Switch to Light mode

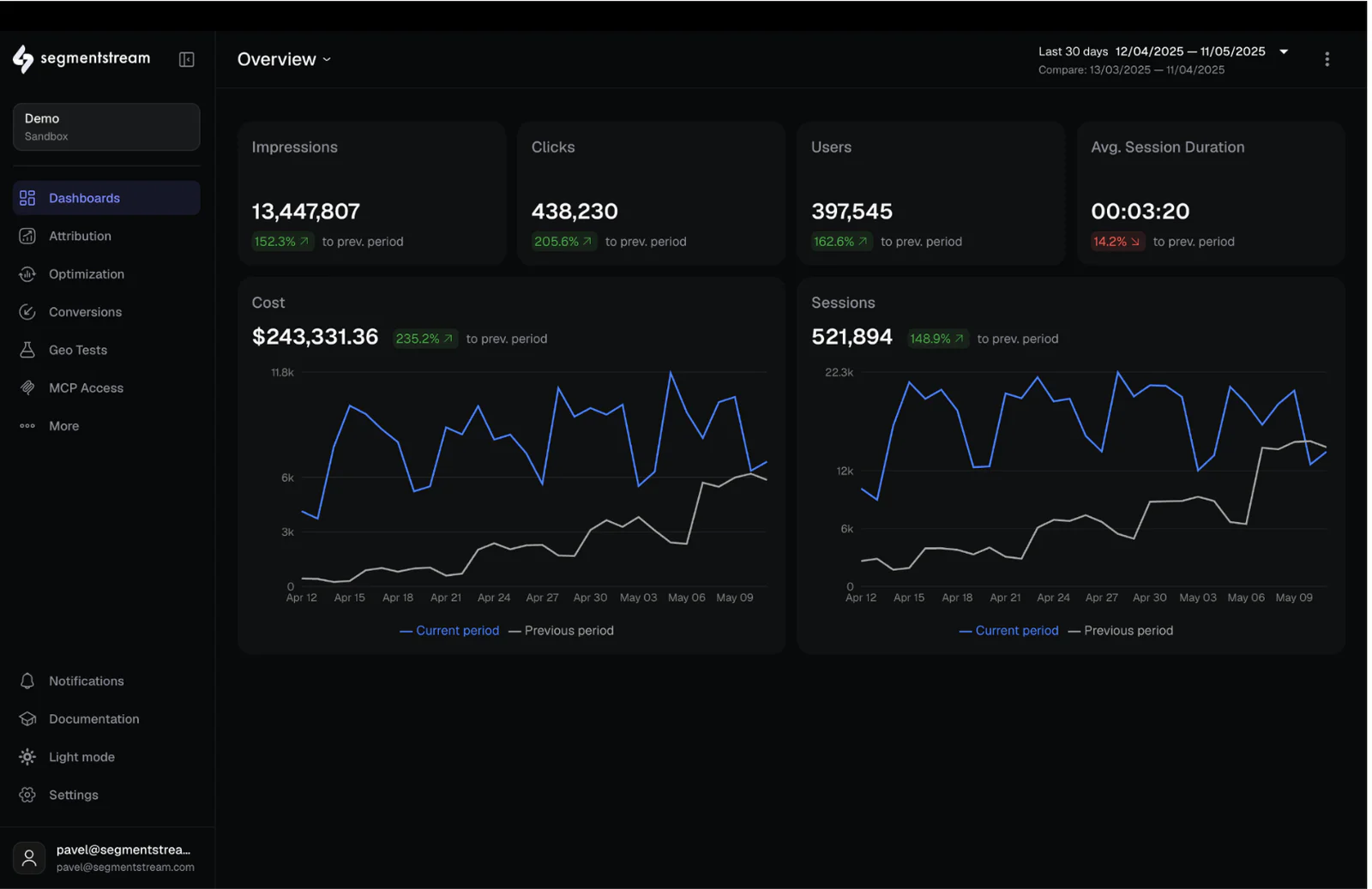(x=106, y=757)
